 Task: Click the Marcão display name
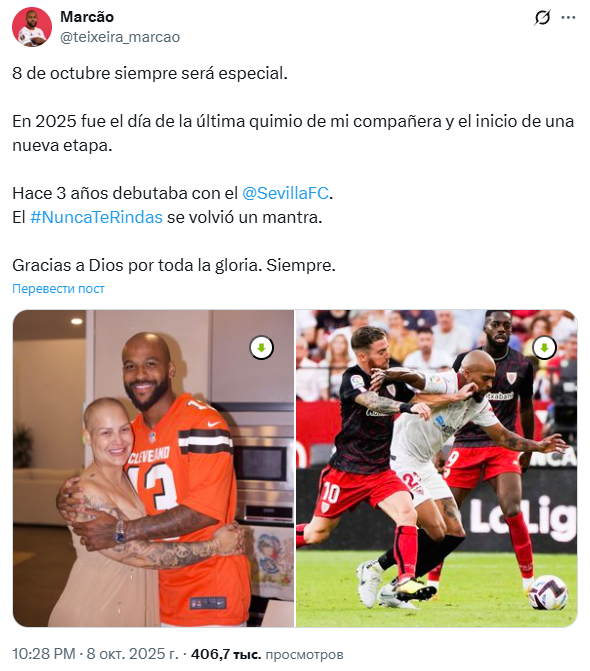87,17
